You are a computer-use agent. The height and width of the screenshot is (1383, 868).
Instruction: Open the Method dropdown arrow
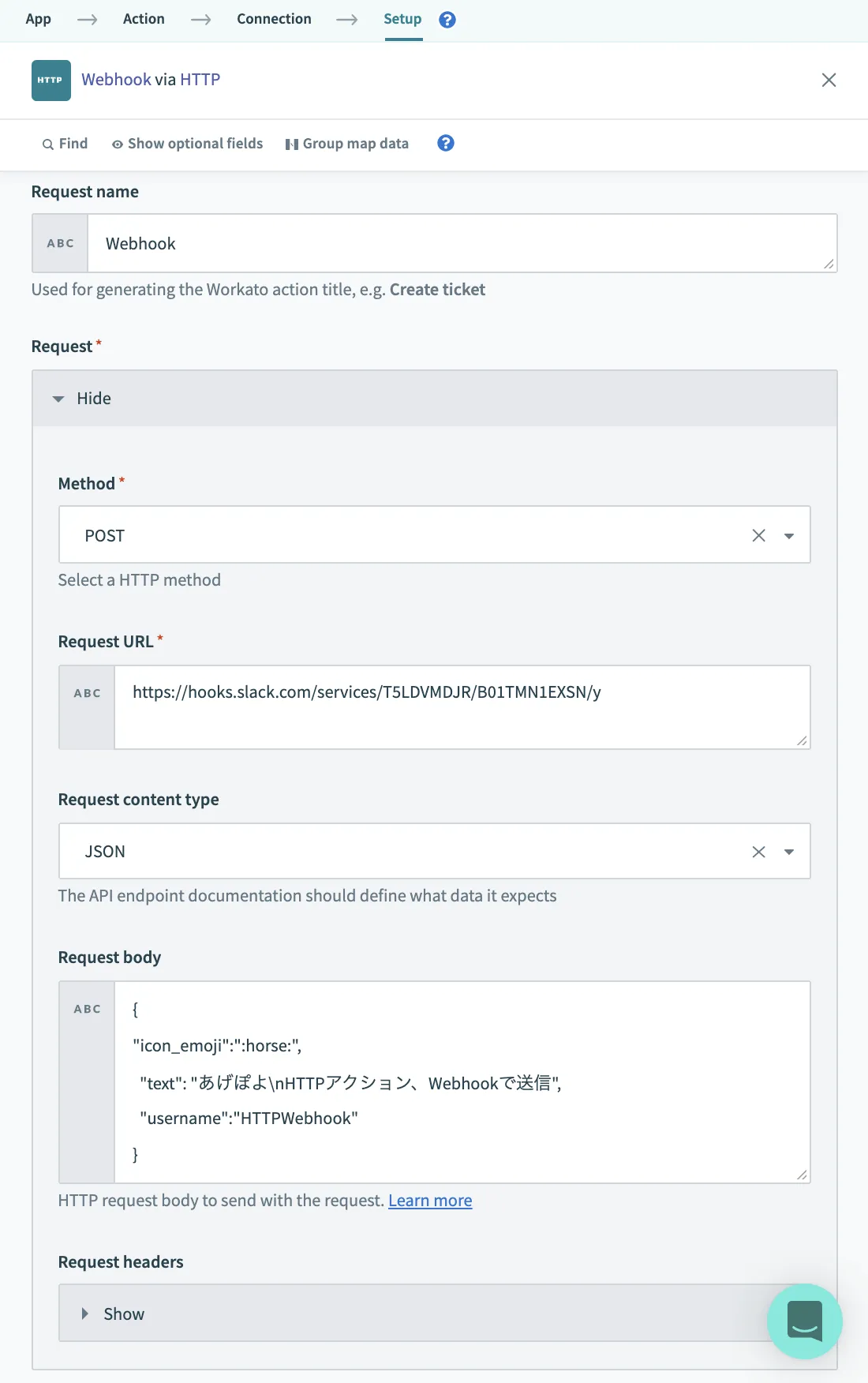[789, 536]
